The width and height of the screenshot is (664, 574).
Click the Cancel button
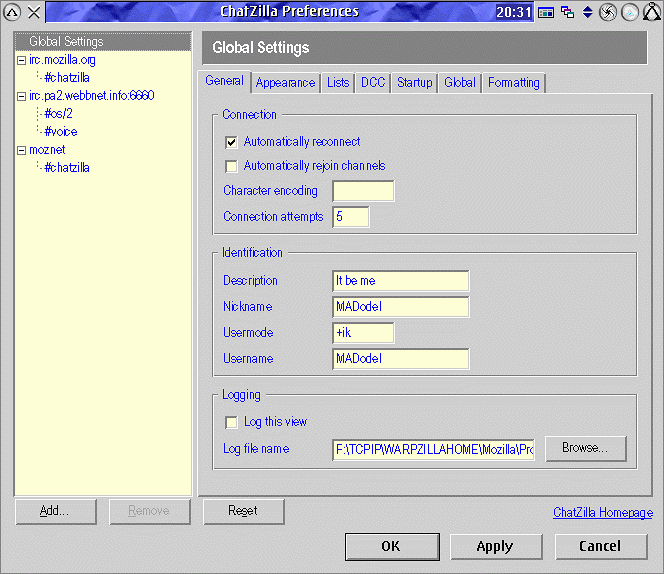(x=601, y=546)
